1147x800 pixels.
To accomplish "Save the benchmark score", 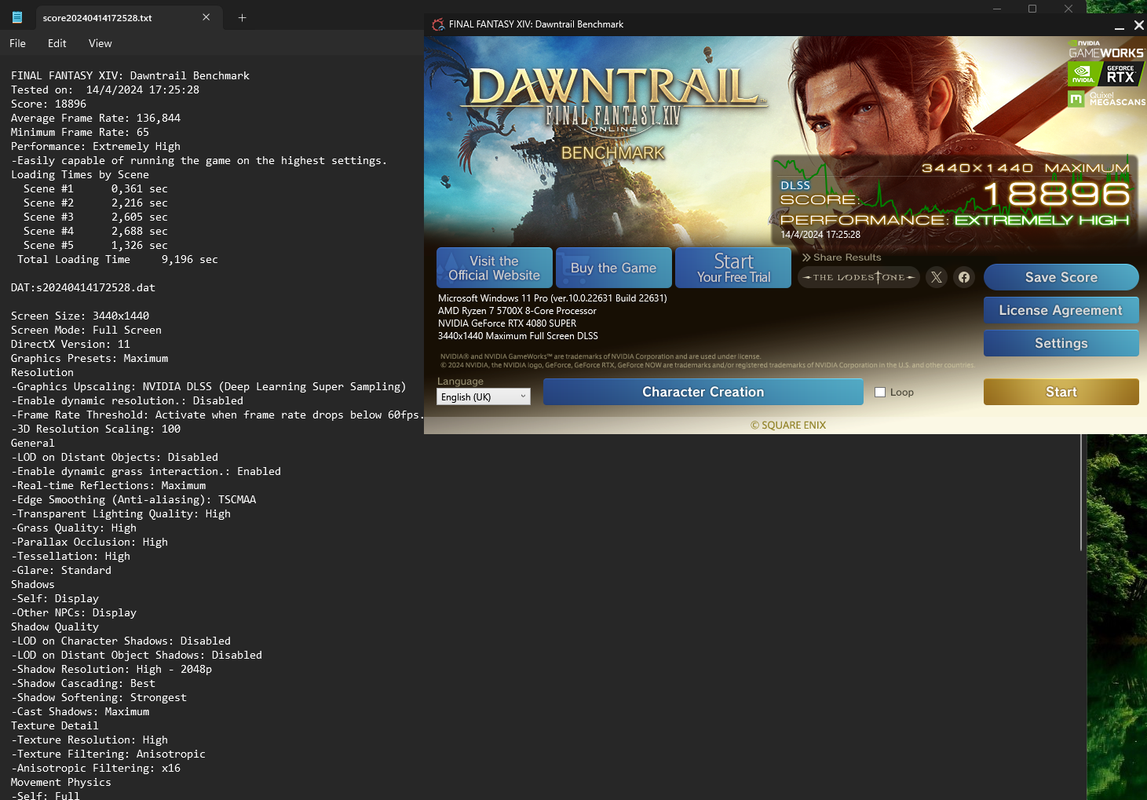I will pyautogui.click(x=1061, y=277).
